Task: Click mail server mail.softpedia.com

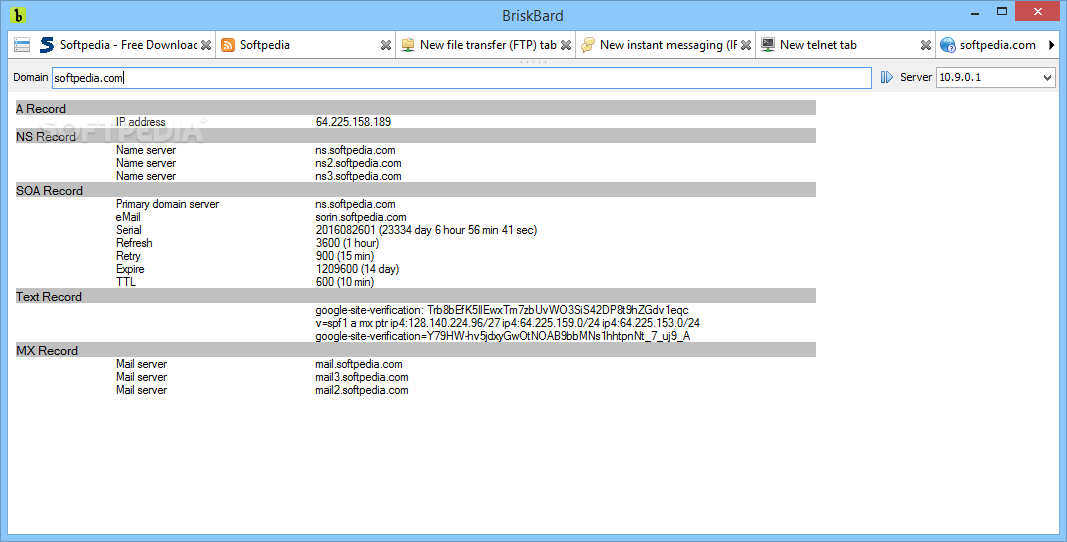Action: point(359,364)
